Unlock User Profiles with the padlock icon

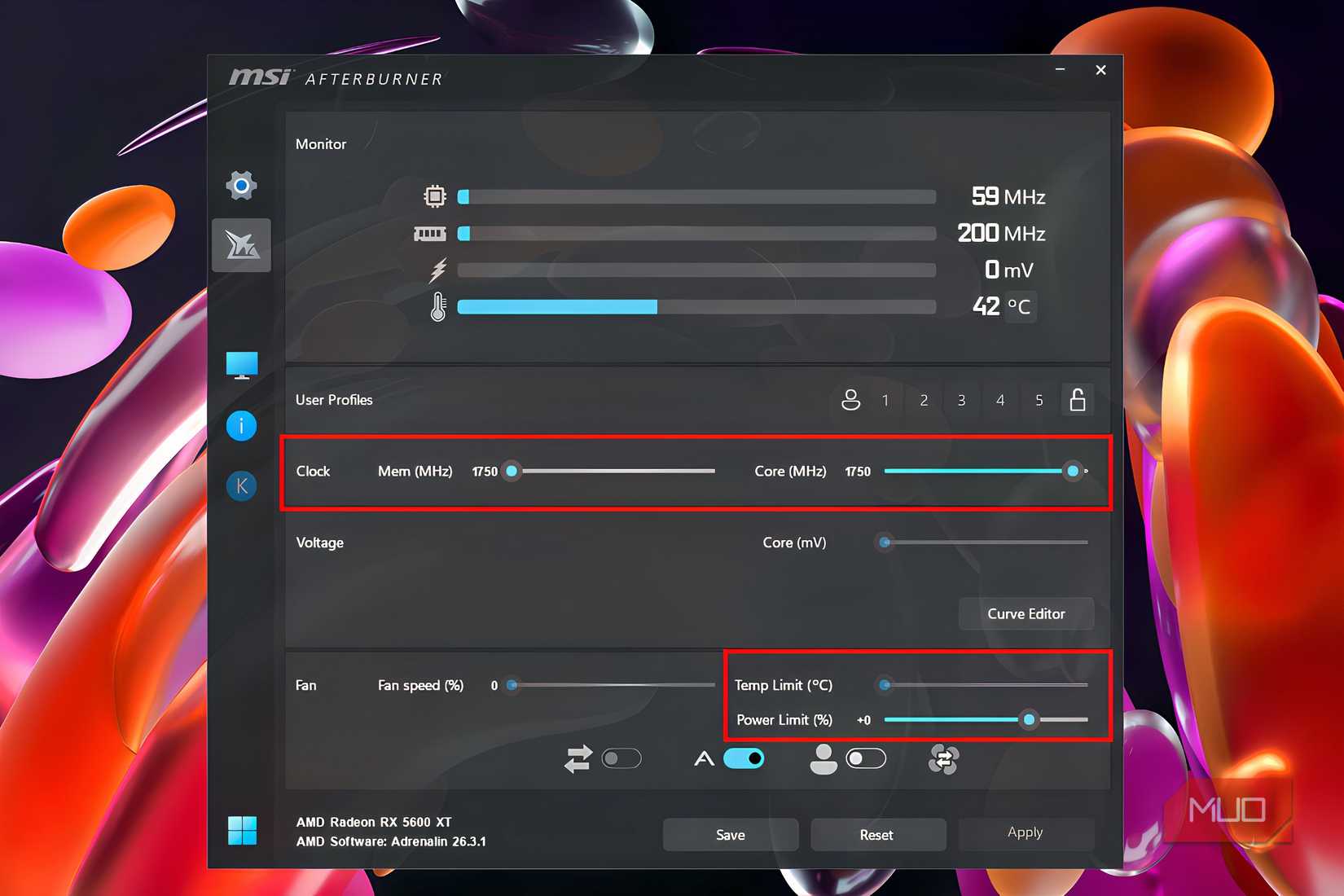(x=1077, y=400)
